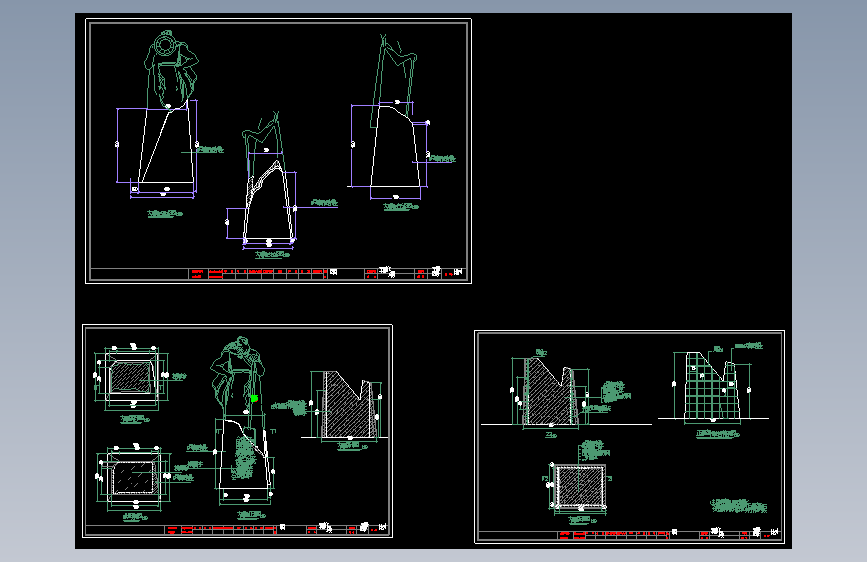The width and height of the screenshot is (867, 562).
Task: Click the bright green square marker on statue
Action: 254,398
